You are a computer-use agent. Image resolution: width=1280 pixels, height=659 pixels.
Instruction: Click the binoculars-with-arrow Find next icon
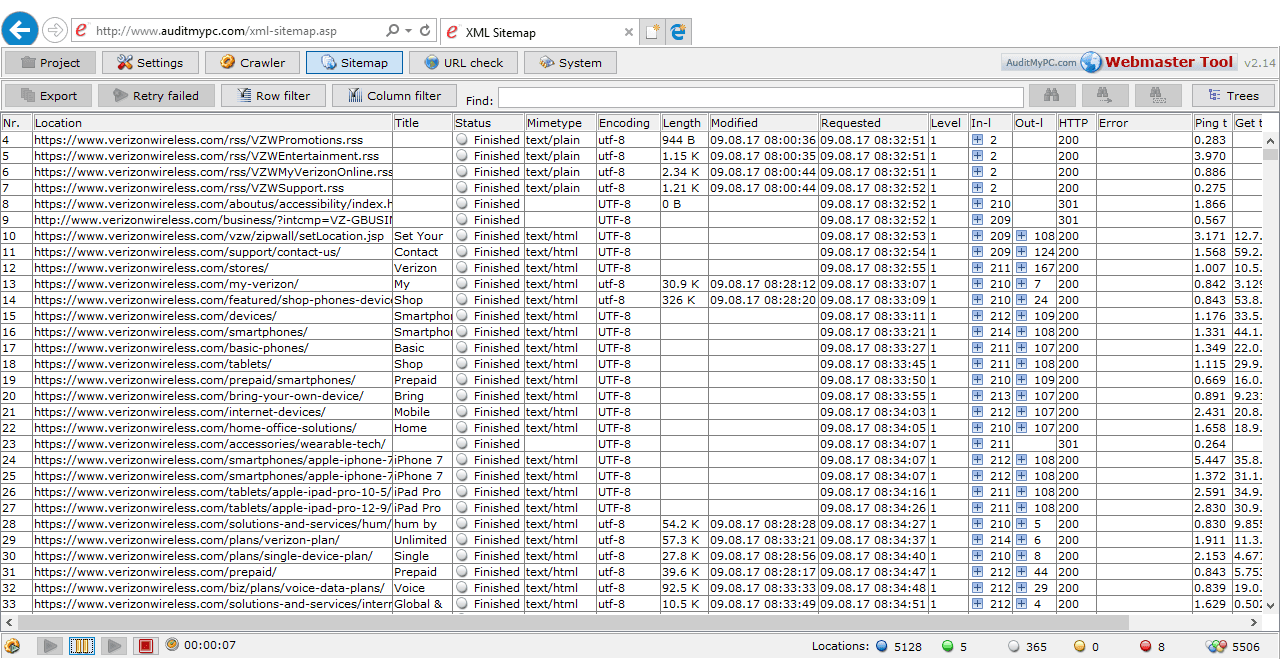click(x=1105, y=96)
